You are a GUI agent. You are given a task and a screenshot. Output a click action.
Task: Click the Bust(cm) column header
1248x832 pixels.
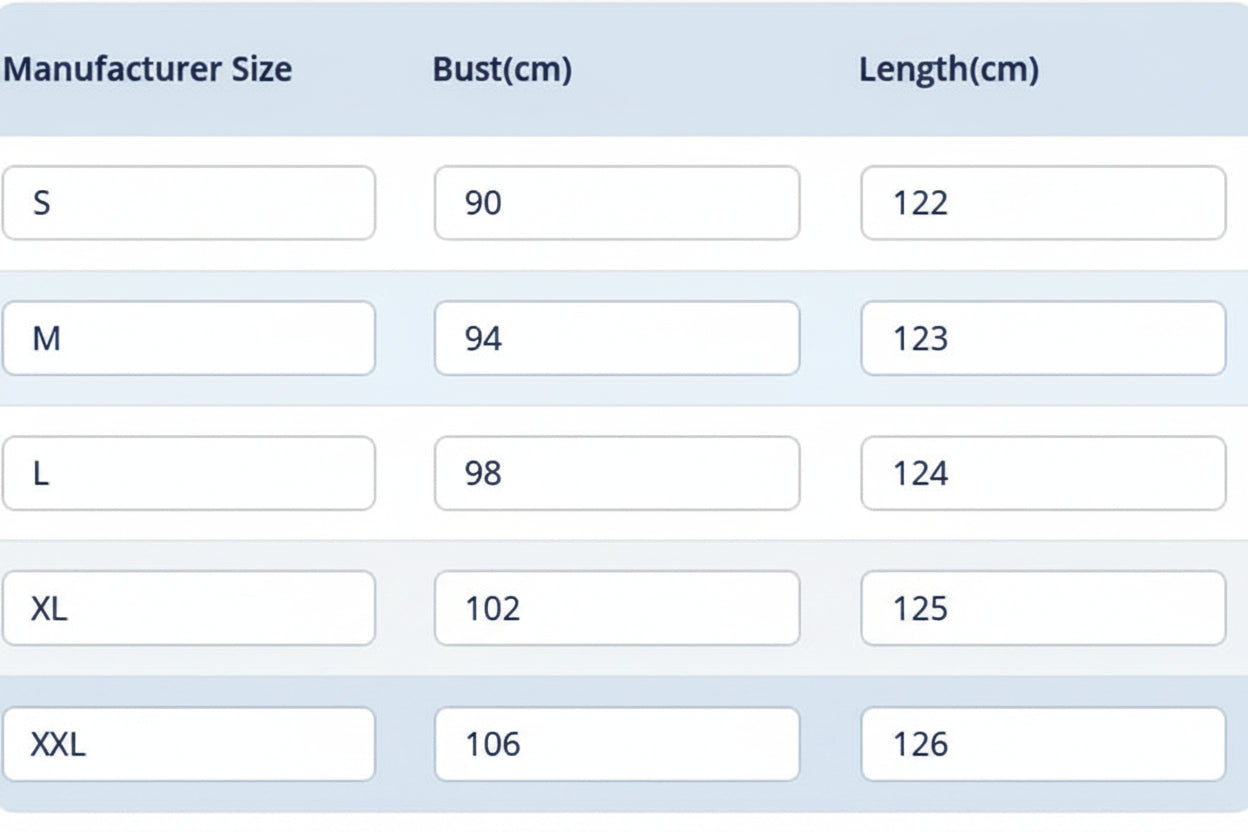(502, 70)
